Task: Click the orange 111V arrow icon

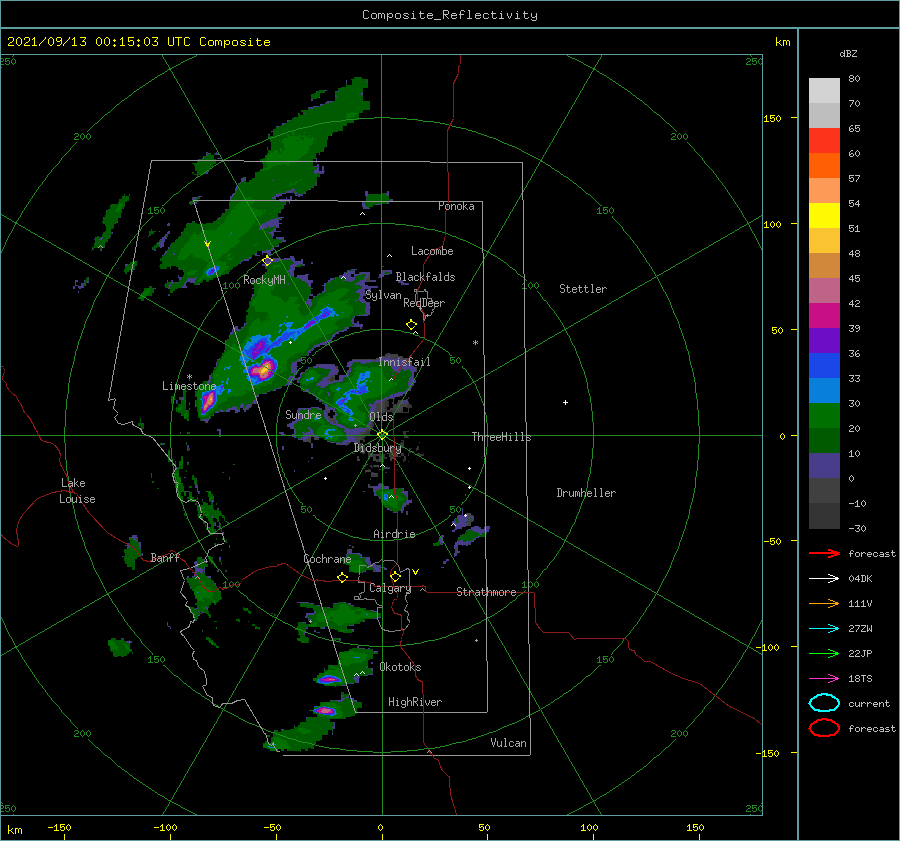Action: pos(824,603)
